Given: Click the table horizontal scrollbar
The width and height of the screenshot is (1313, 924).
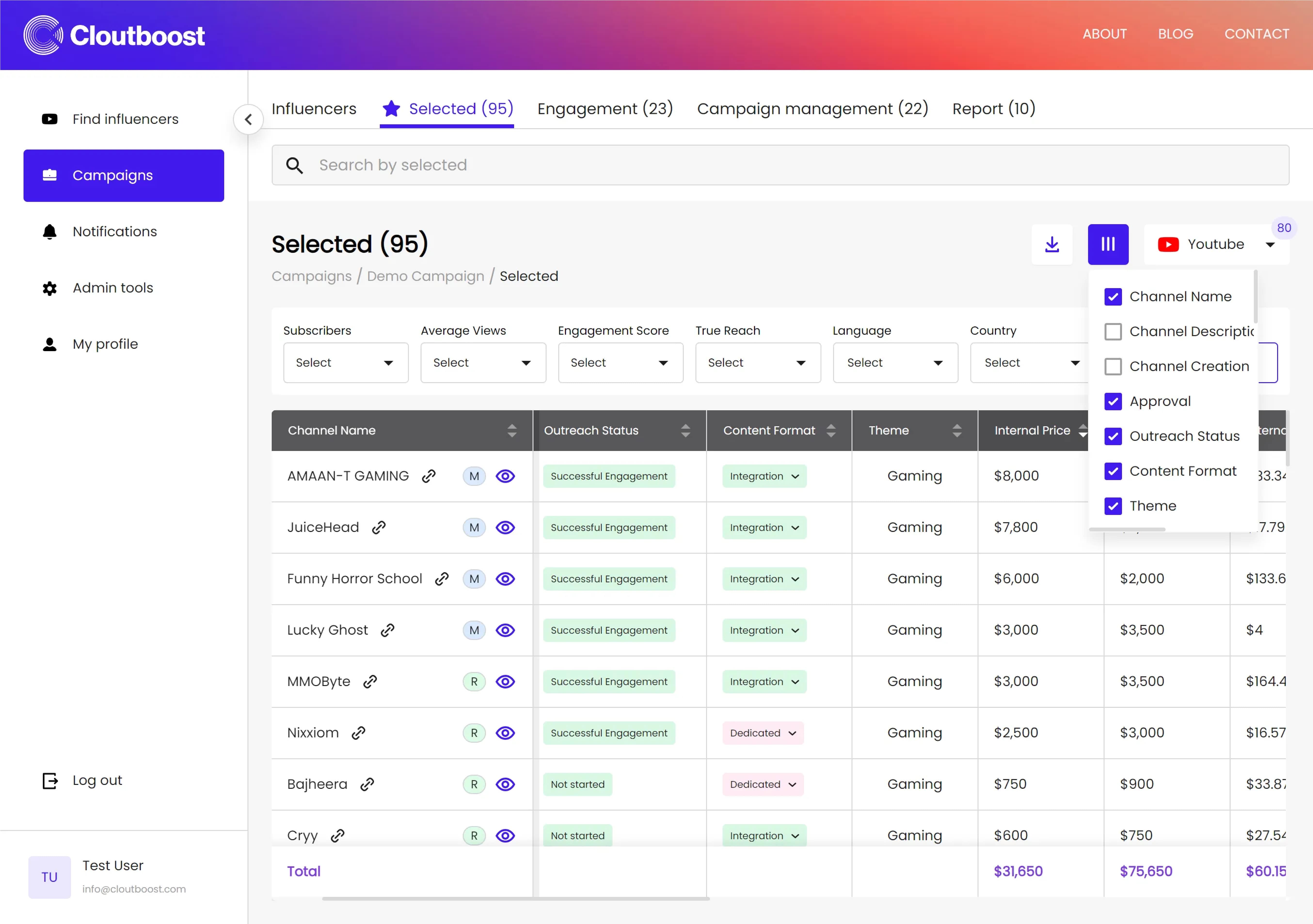Looking at the screenshot, I should pos(515,899).
